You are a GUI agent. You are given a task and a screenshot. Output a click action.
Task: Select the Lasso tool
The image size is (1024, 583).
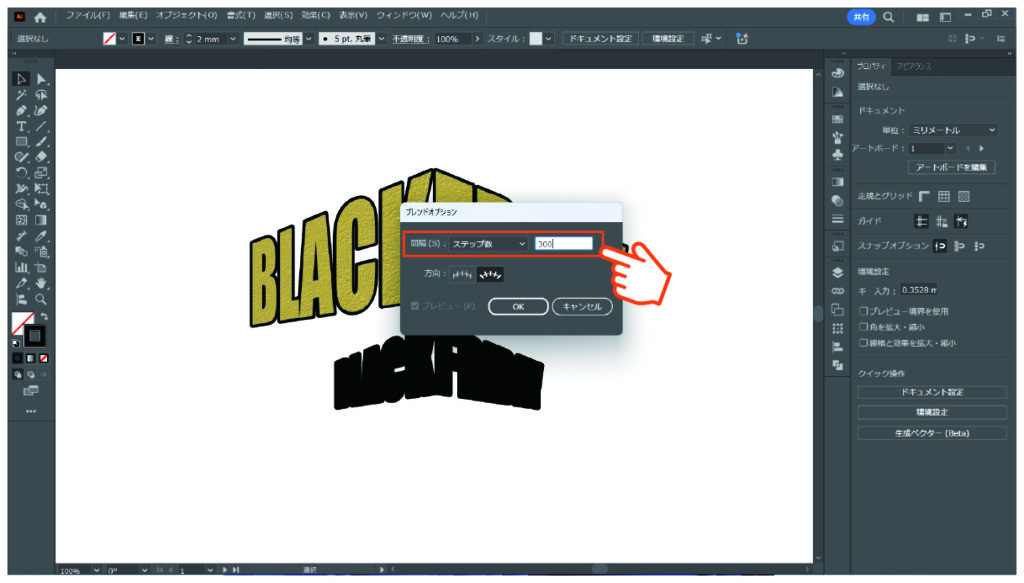(41, 95)
